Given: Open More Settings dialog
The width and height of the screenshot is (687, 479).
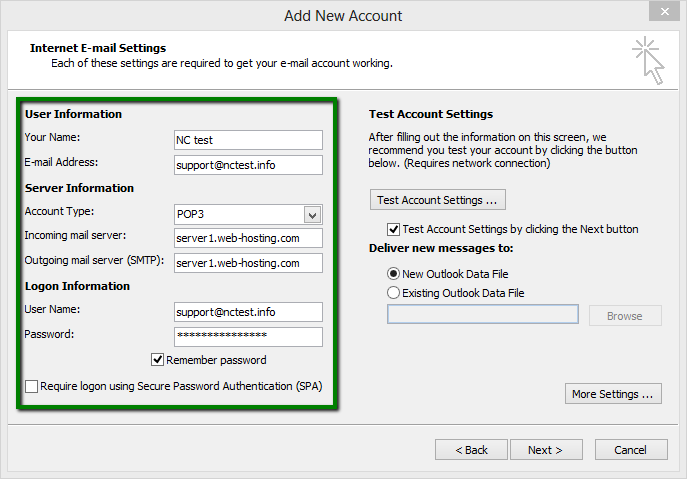Looking at the screenshot, I should 614,394.
